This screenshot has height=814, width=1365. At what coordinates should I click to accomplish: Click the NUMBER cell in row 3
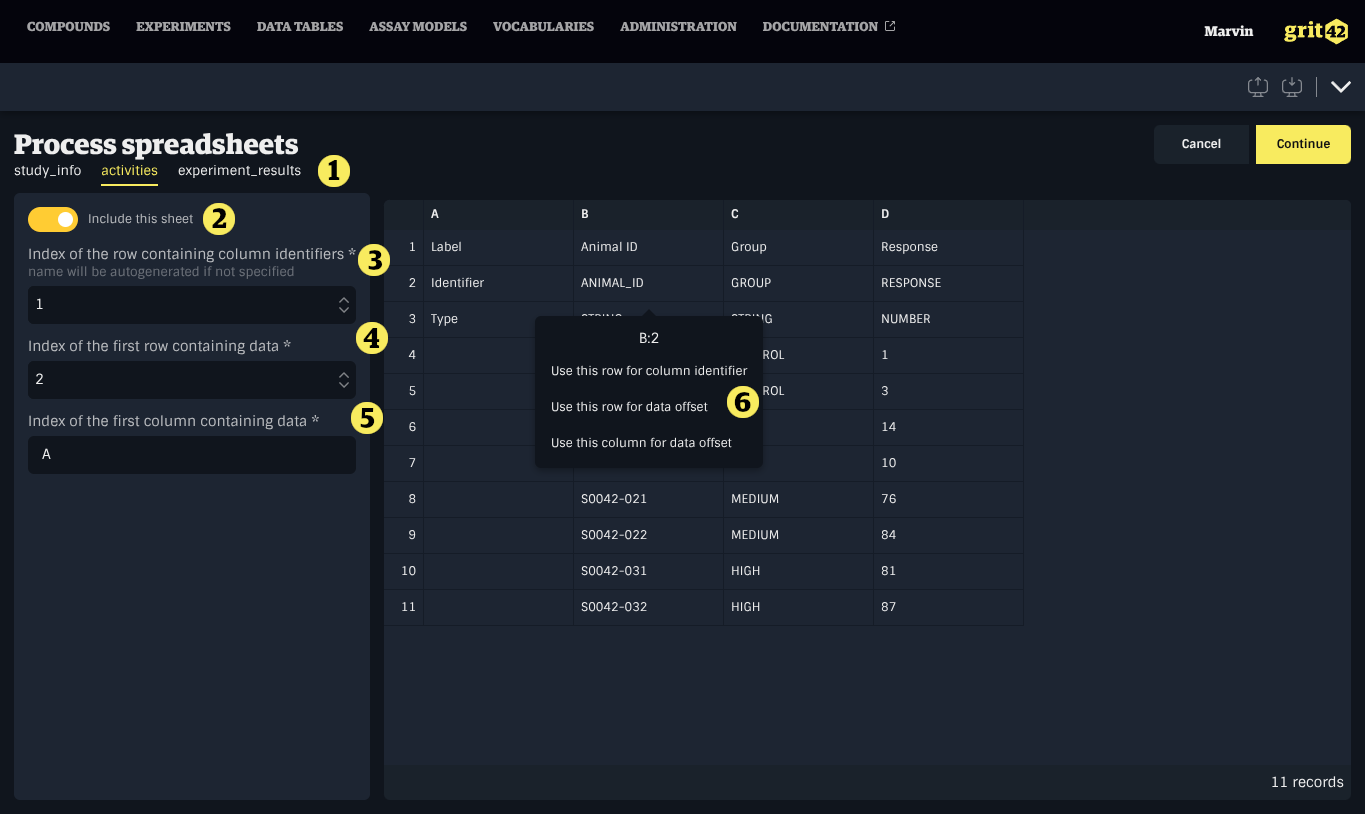point(949,319)
